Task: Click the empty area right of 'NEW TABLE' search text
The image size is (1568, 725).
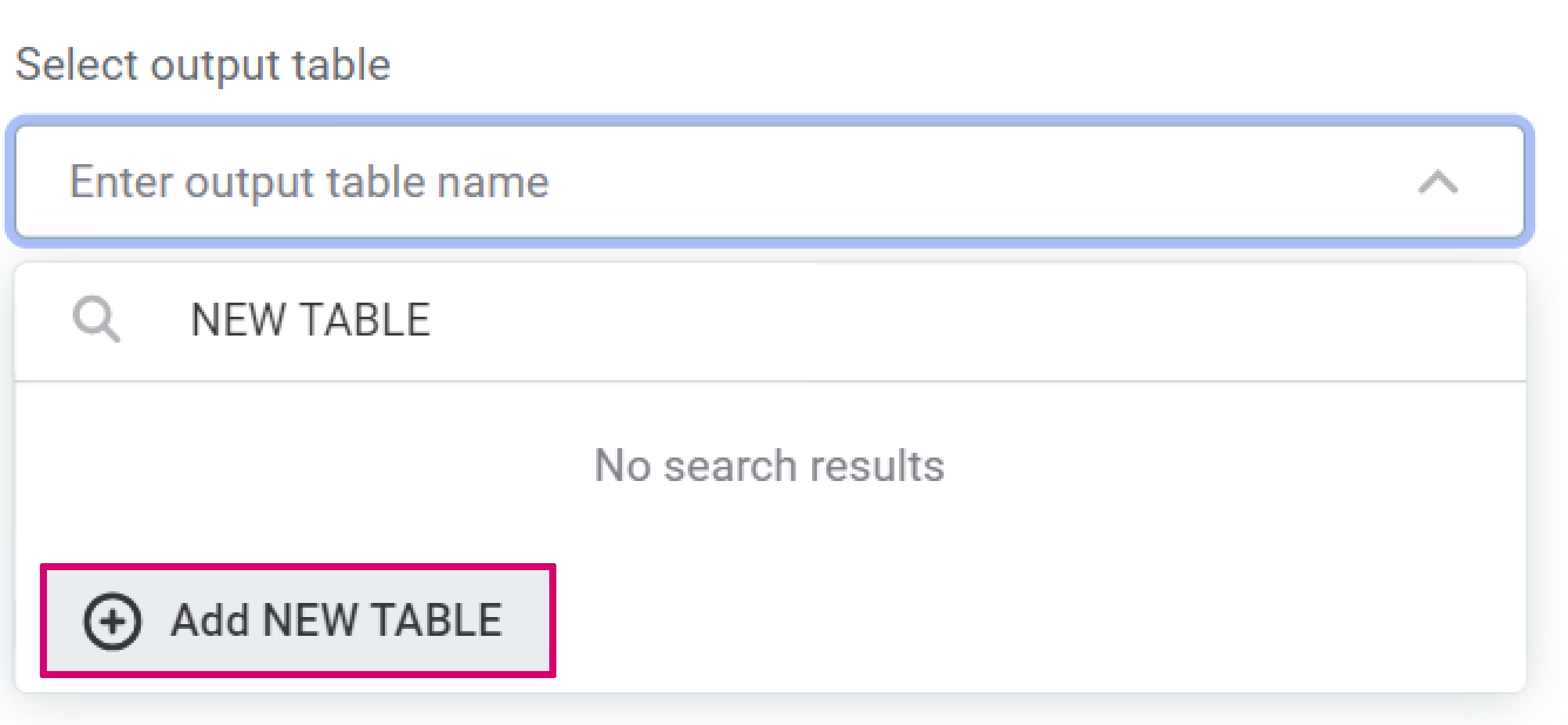Action: (x=913, y=320)
